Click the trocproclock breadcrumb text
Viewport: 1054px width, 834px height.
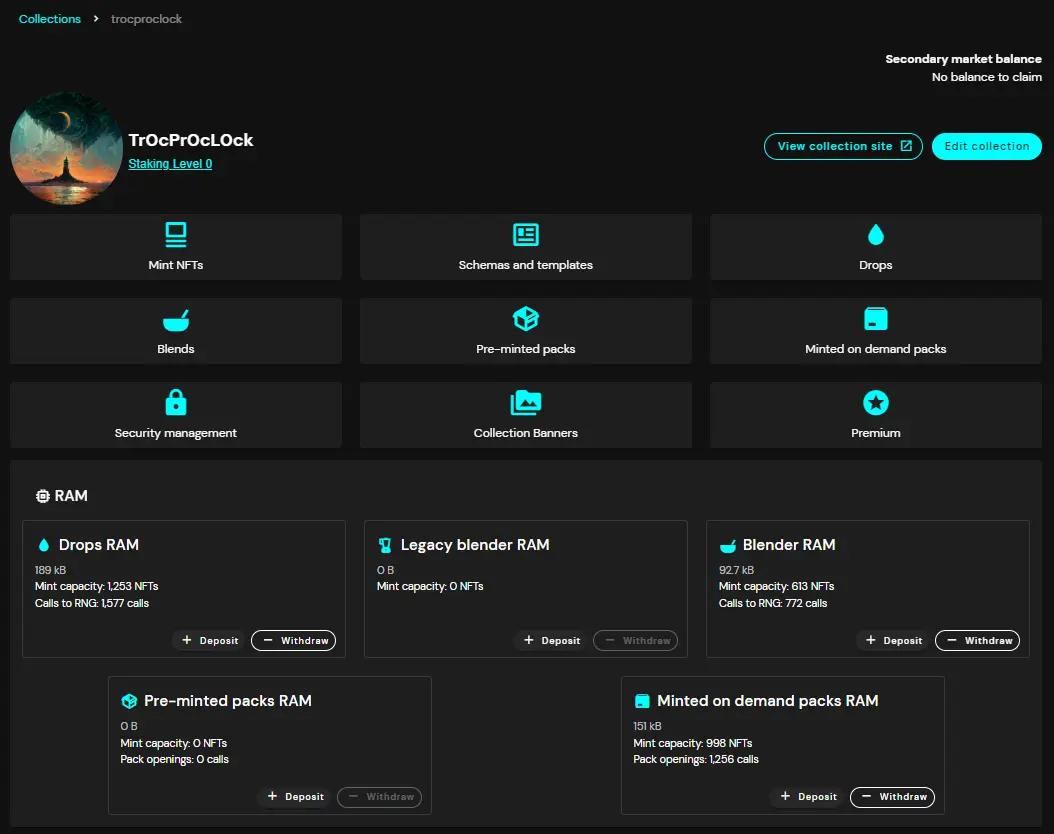(x=147, y=19)
